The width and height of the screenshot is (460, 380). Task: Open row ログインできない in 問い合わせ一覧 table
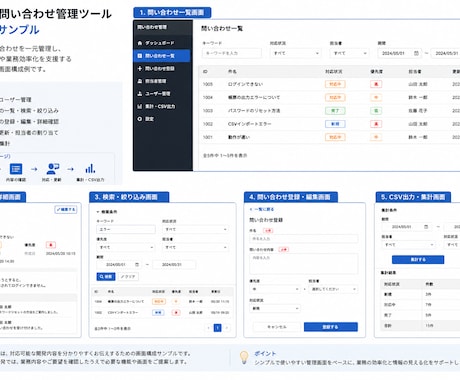click(x=329, y=84)
